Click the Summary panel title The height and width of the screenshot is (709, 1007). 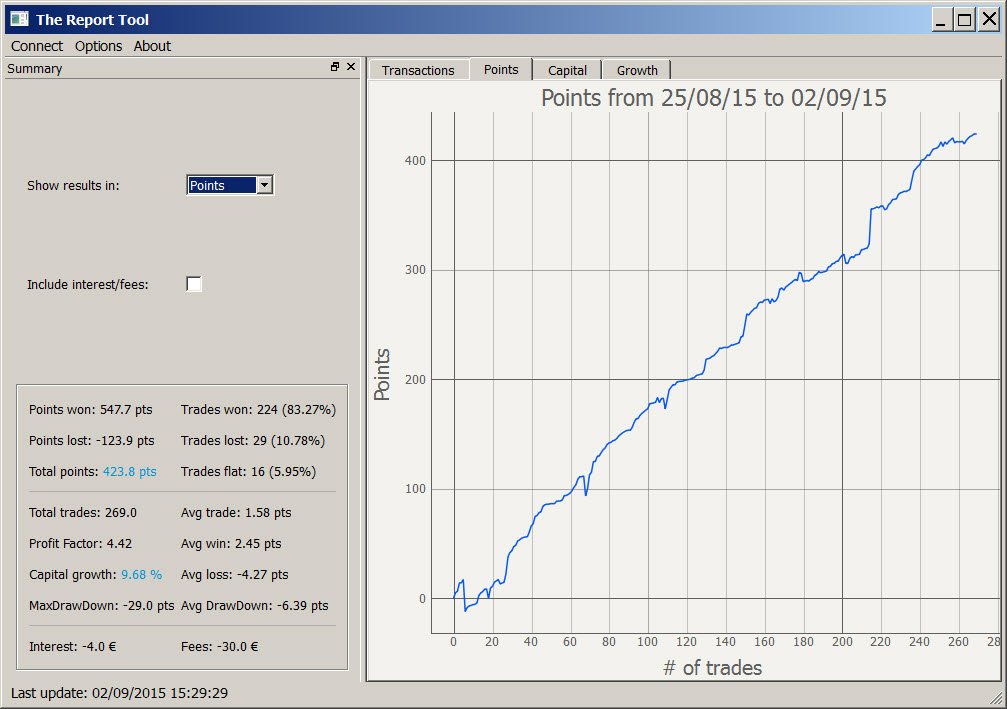[35, 69]
